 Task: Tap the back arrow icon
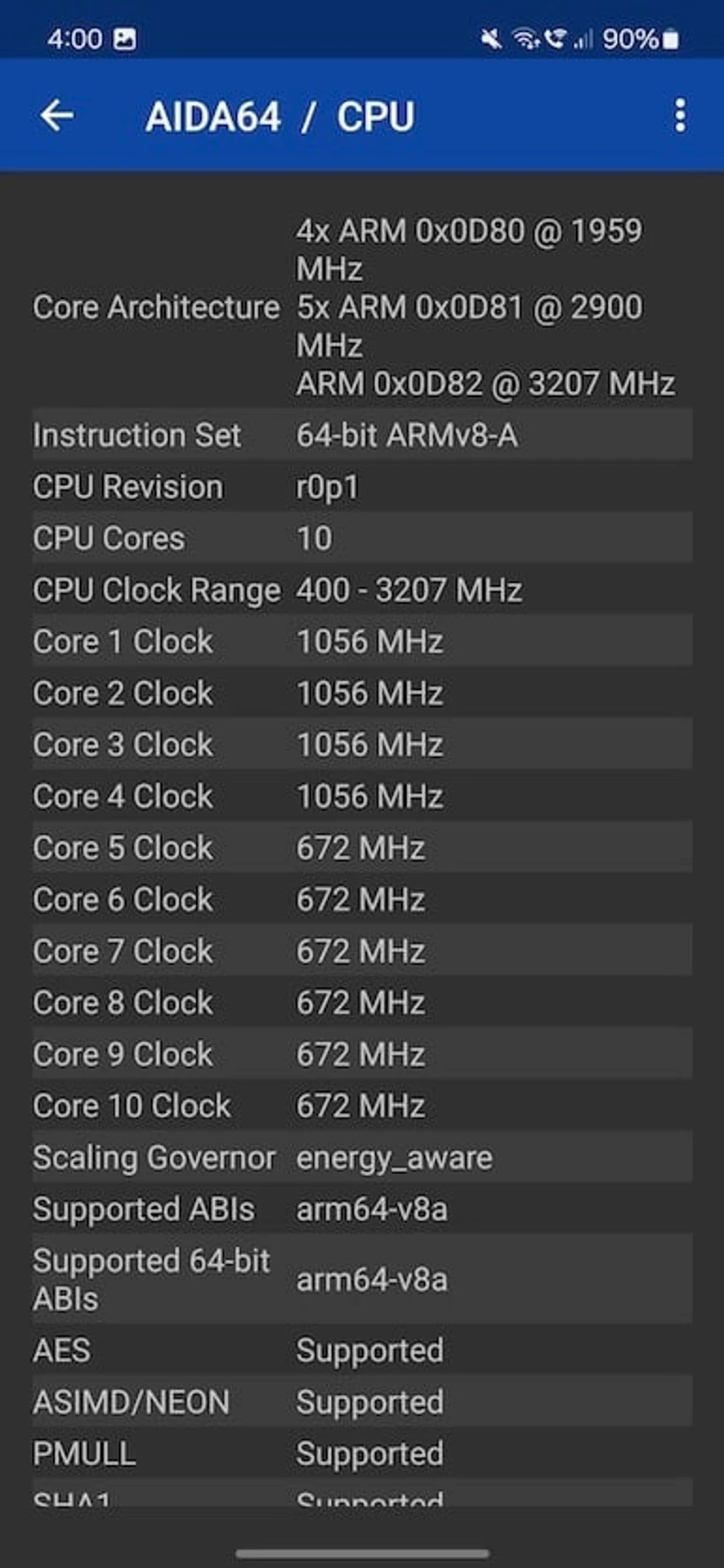click(57, 116)
